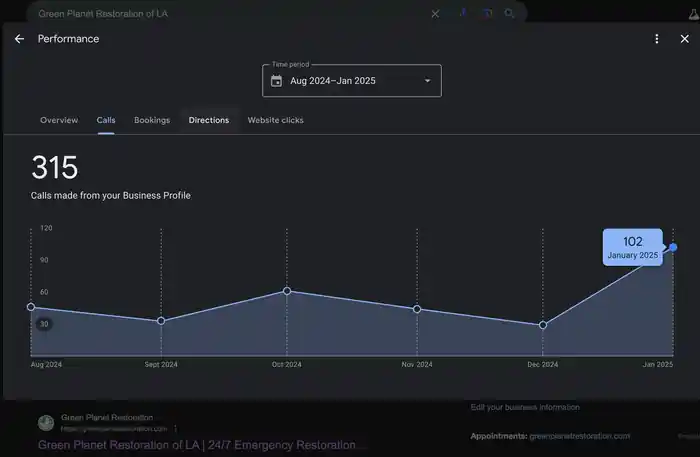Screen dimensions: 700x457
Task: Select the Oct 2024 data point
Action: pyautogui.click(x=287, y=291)
